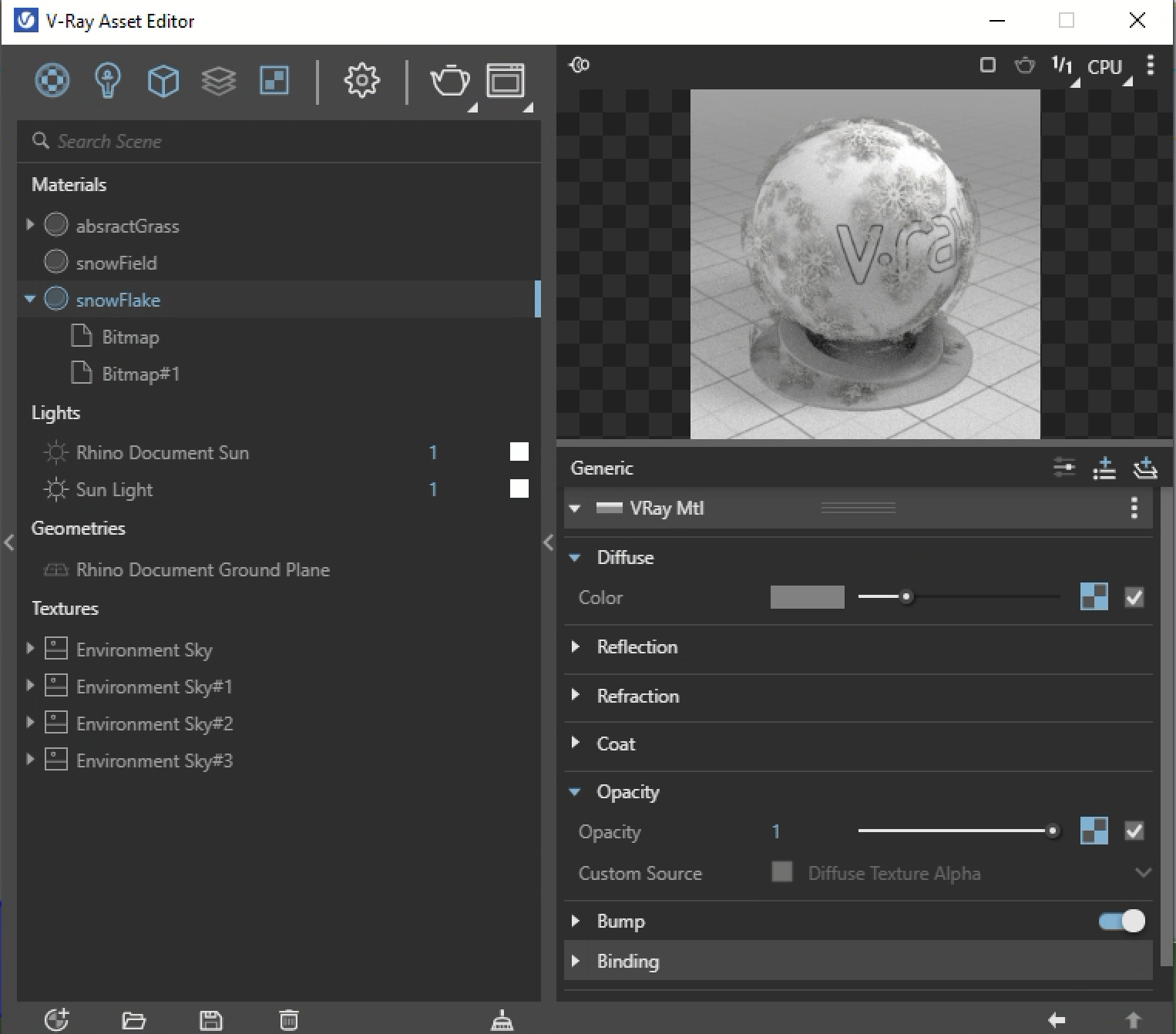
Task: Collapse the snowFlake material tree
Action: [30, 299]
